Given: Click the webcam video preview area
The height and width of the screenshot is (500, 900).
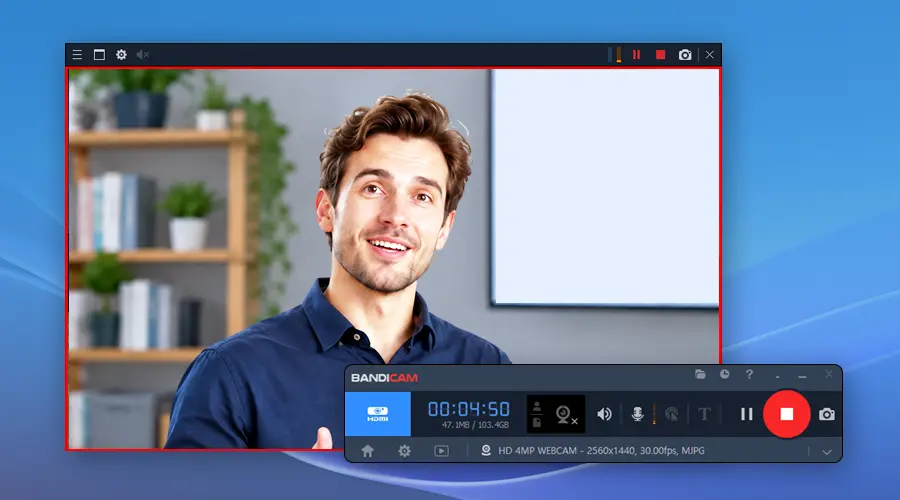Looking at the screenshot, I should [394, 258].
